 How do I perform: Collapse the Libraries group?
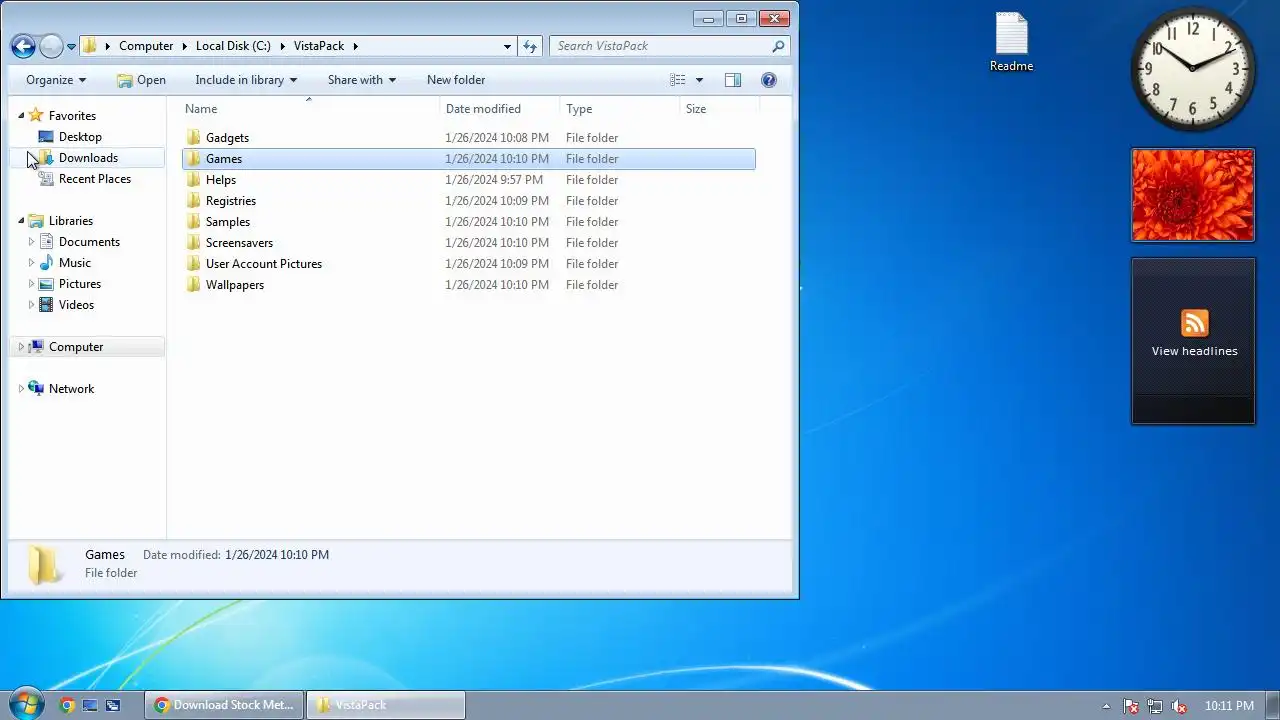click(21, 221)
